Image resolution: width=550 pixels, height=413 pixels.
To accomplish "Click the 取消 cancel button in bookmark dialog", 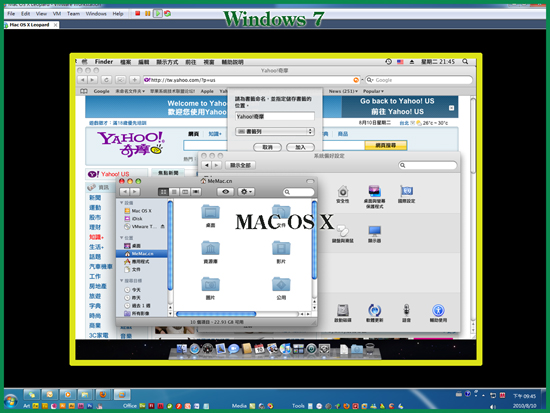I will pyautogui.click(x=267, y=147).
